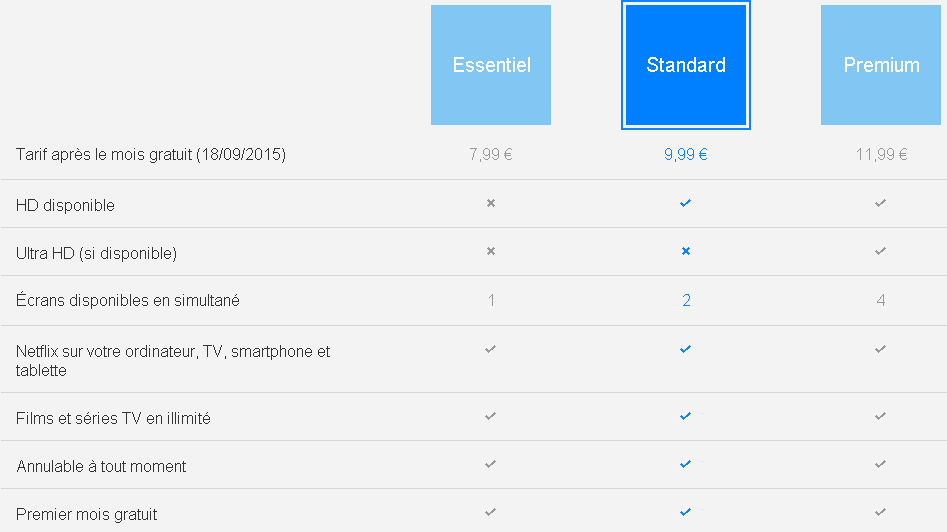
Task: Pick the Premium plan tile
Action: click(x=881, y=65)
